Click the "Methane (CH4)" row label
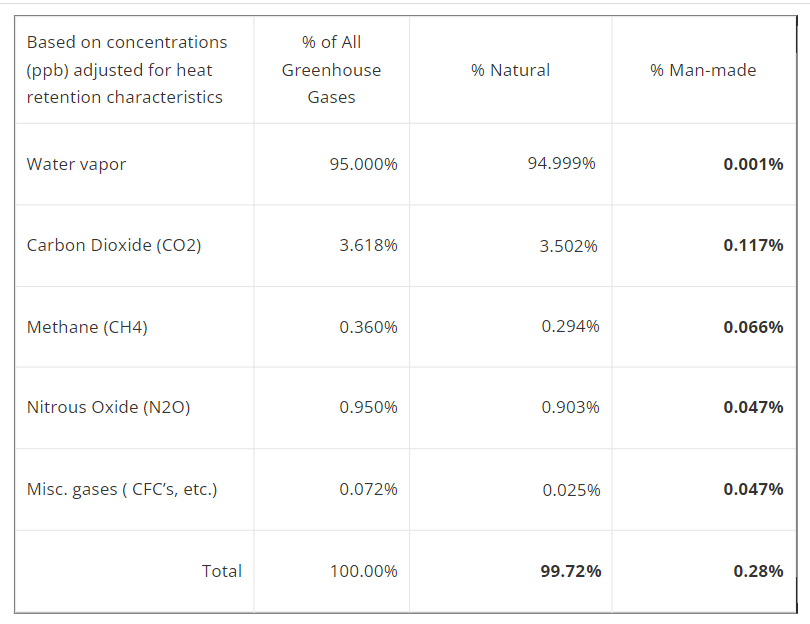Image resolution: width=810 pixels, height=624 pixels. (87, 327)
